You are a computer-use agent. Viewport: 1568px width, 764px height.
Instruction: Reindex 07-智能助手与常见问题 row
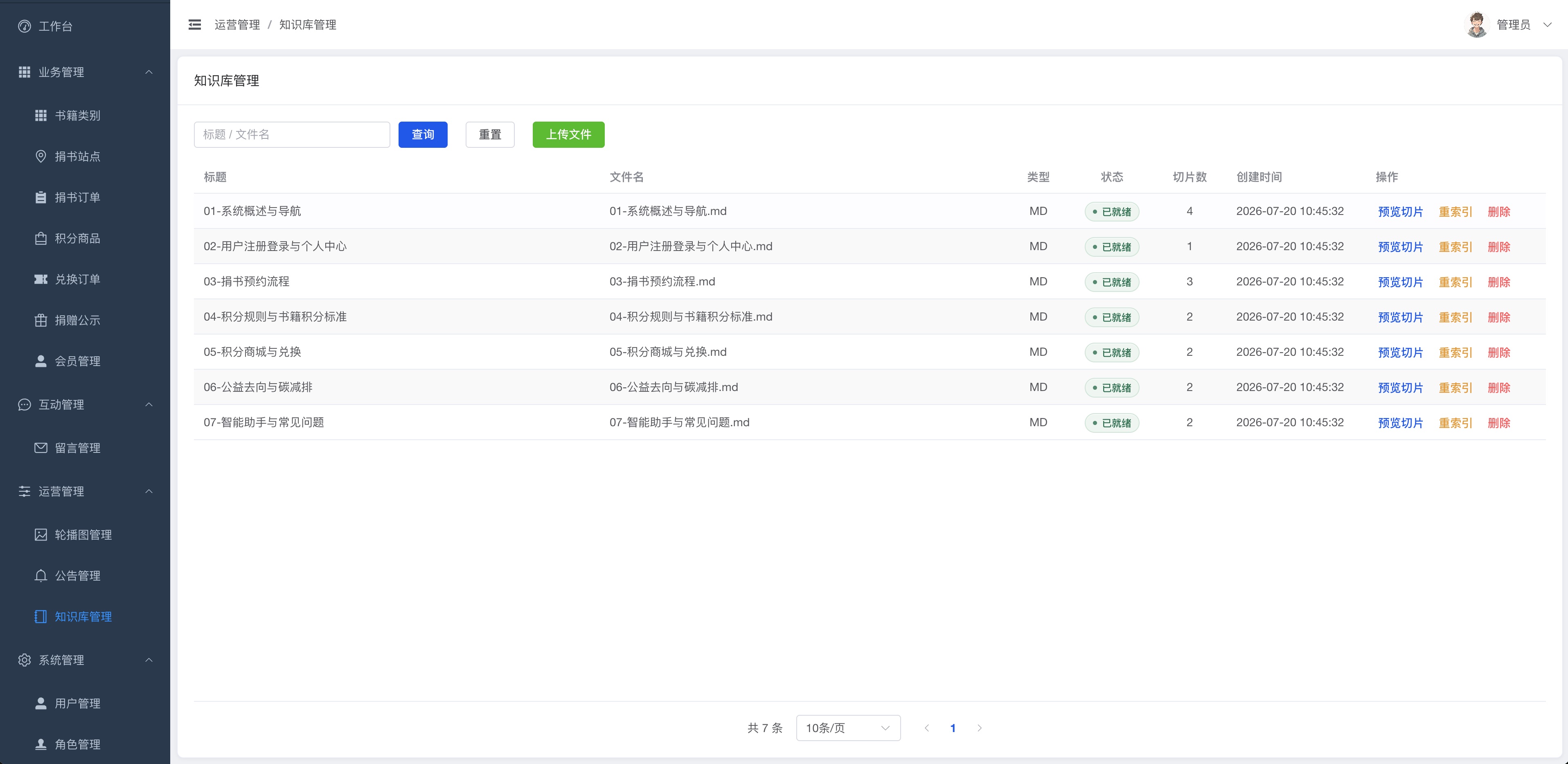[x=1455, y=423]
